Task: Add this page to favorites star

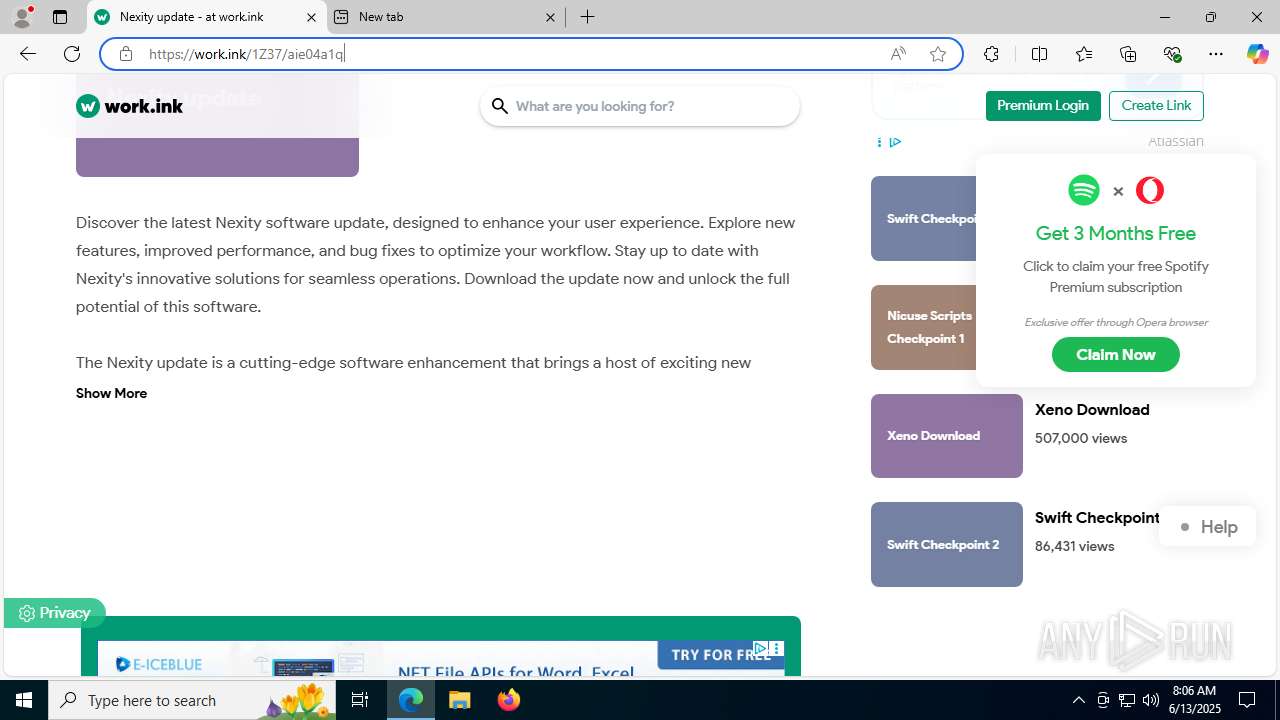Action: click(x=938, y=54)
